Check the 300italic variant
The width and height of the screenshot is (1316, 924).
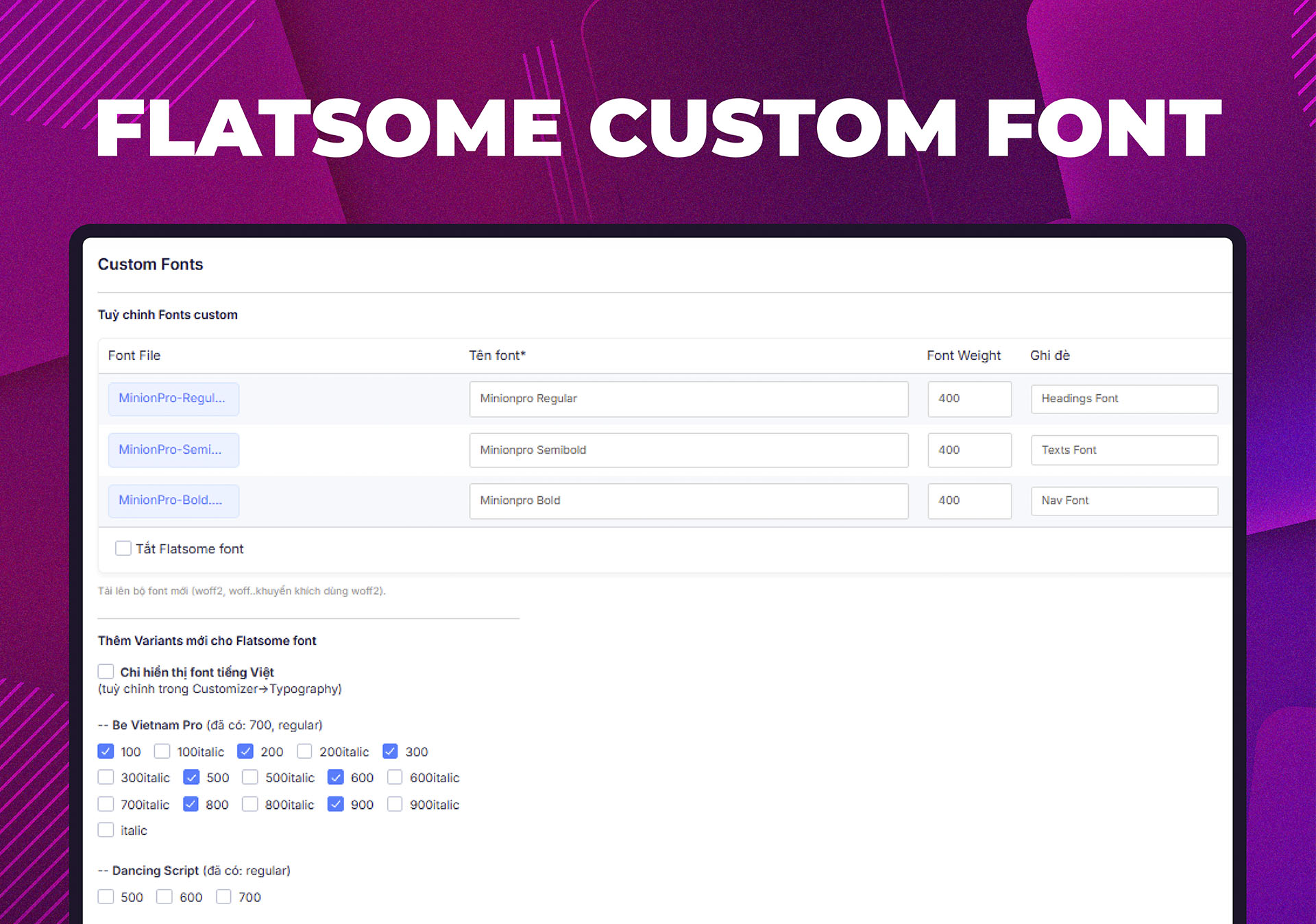point(106,777)
